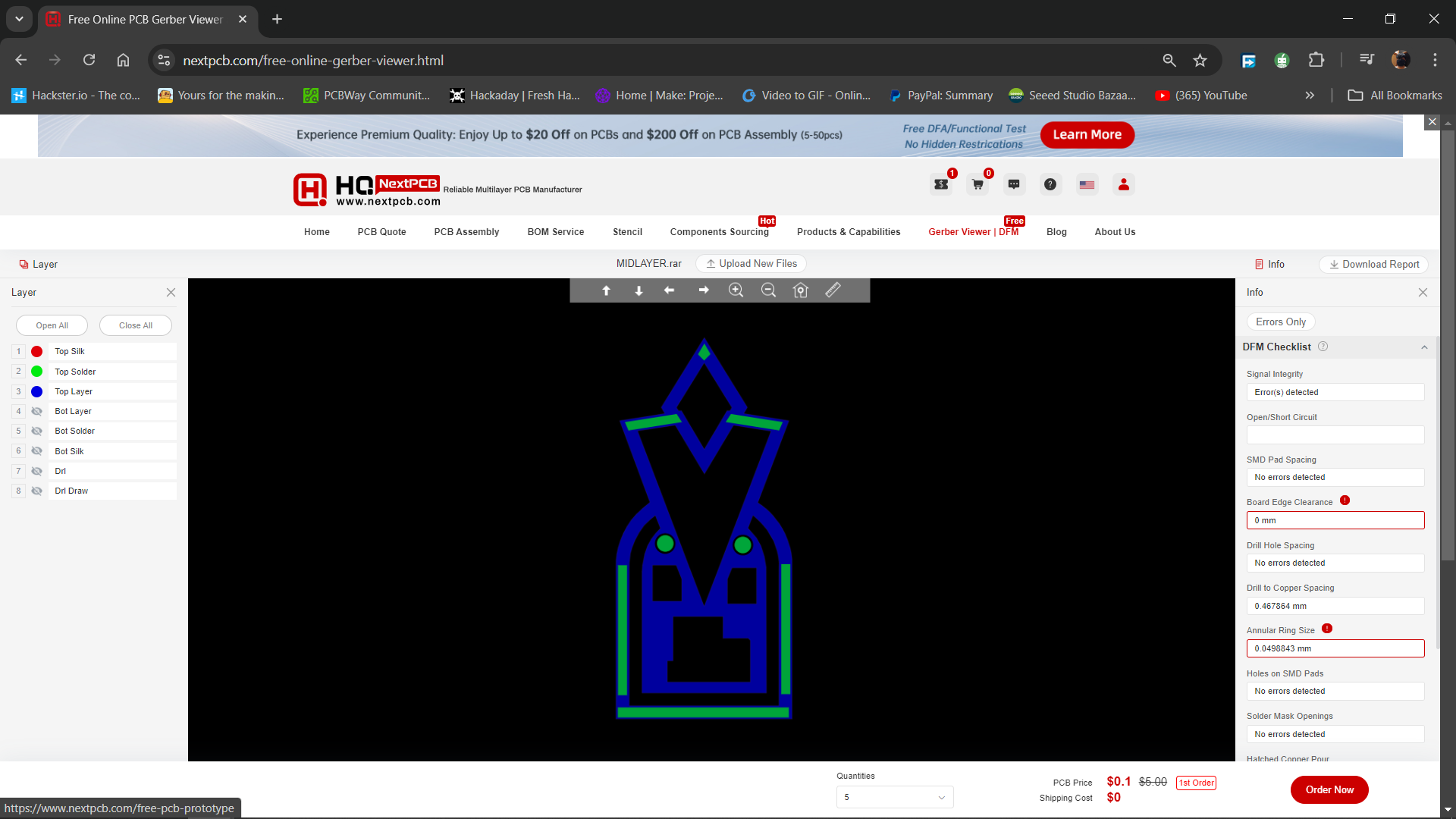Open the Quantities dropdown

895,797
